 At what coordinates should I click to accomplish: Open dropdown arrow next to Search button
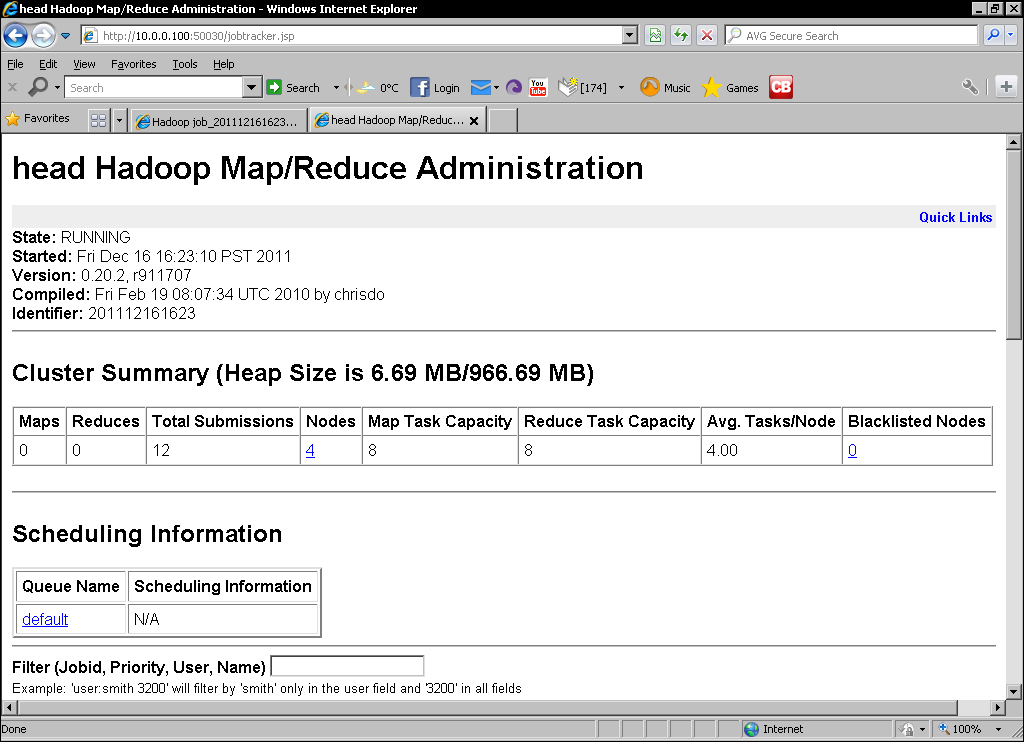pos(336,88)
